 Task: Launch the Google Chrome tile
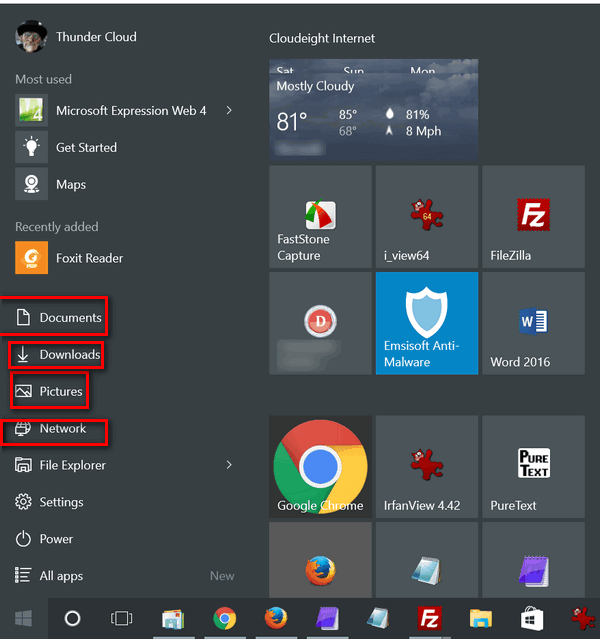click(x=320, y=467)
